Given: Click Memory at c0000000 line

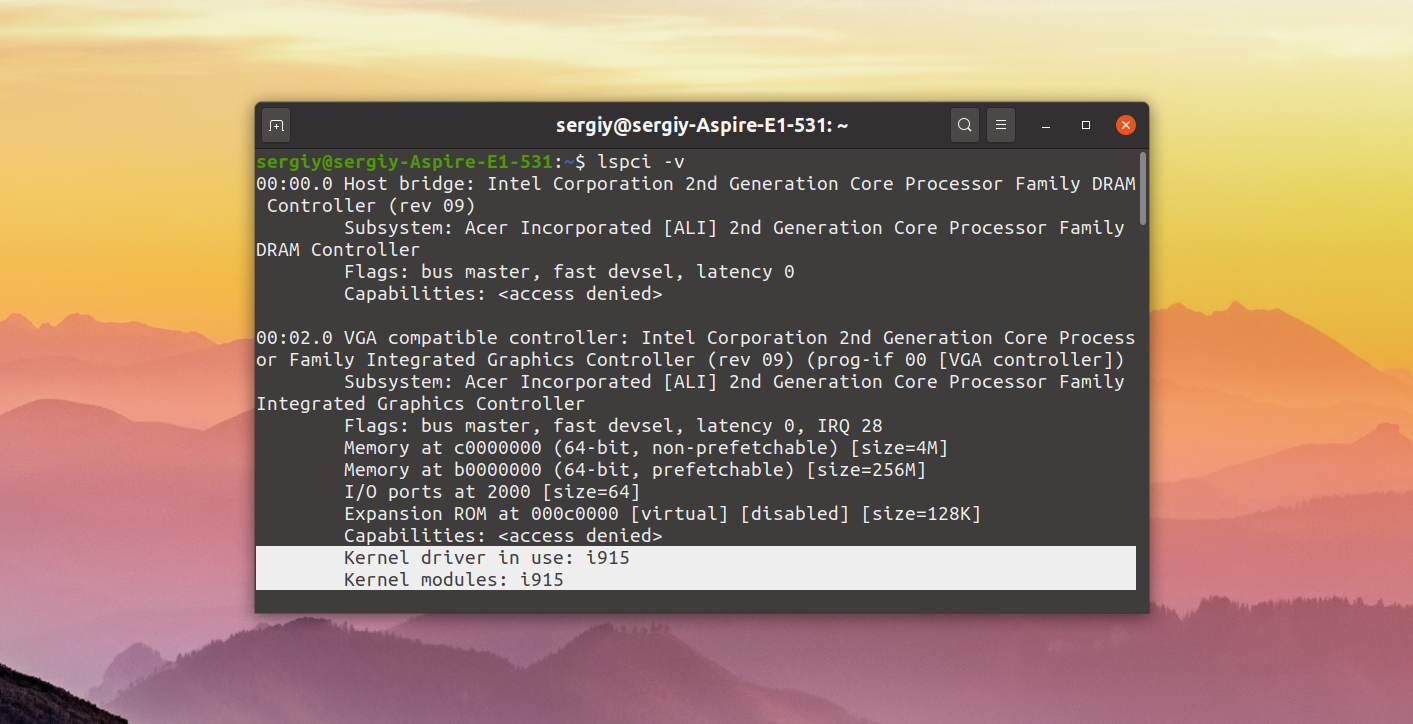Looking at the screenshot, I should tap(646, 448).
